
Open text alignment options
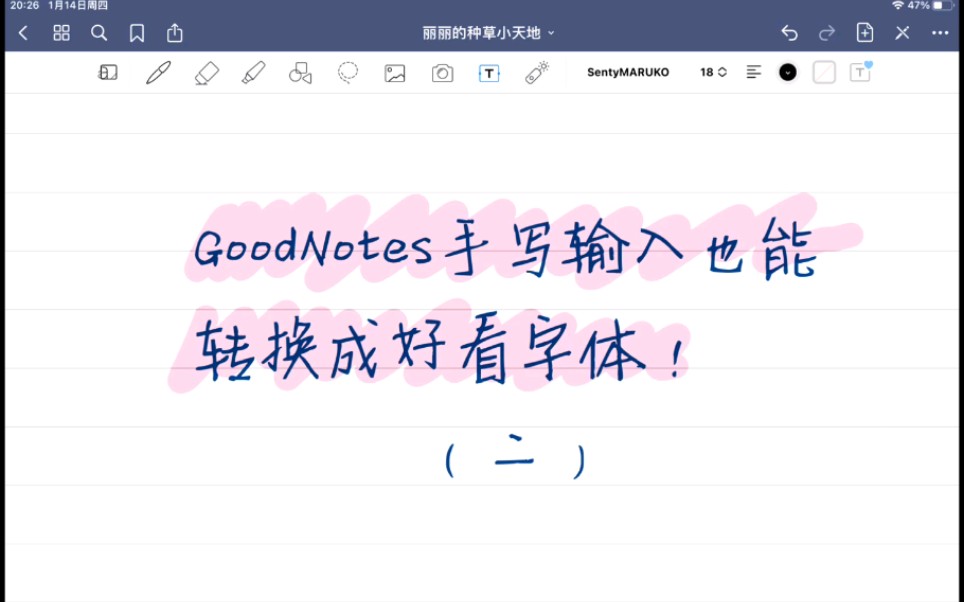coord(754,73)
